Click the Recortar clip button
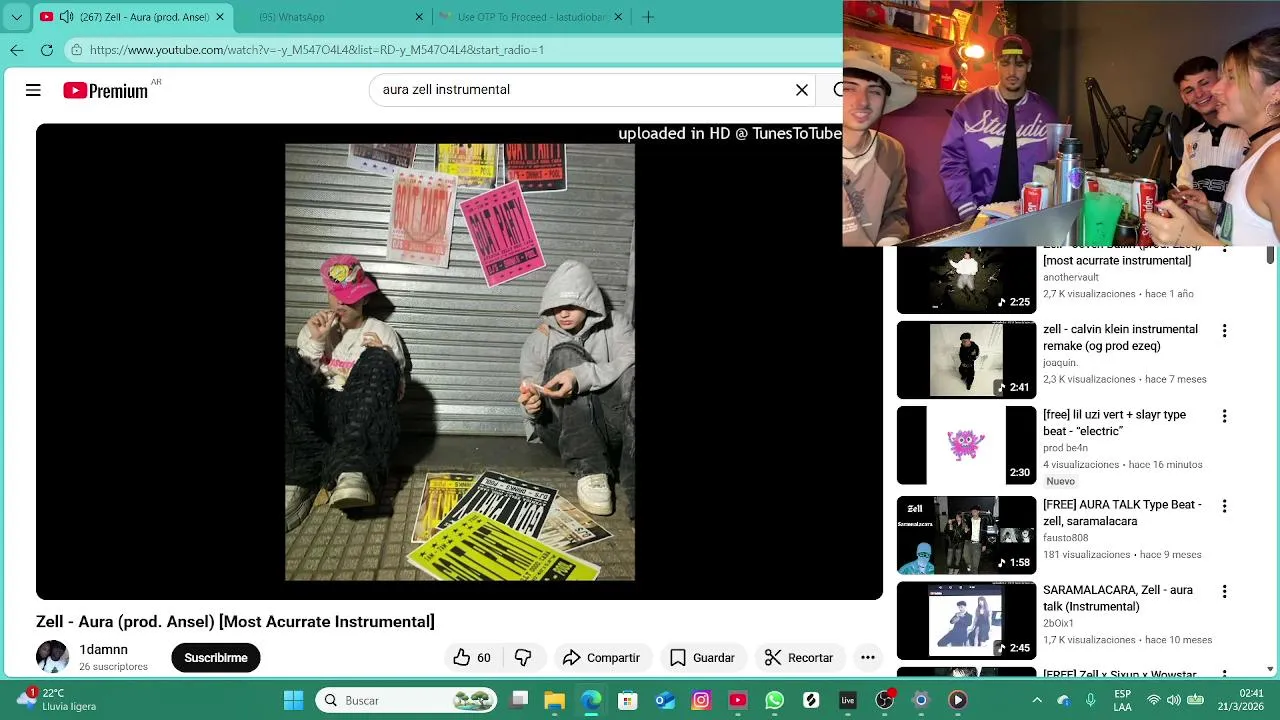 [x=798, y=657]
